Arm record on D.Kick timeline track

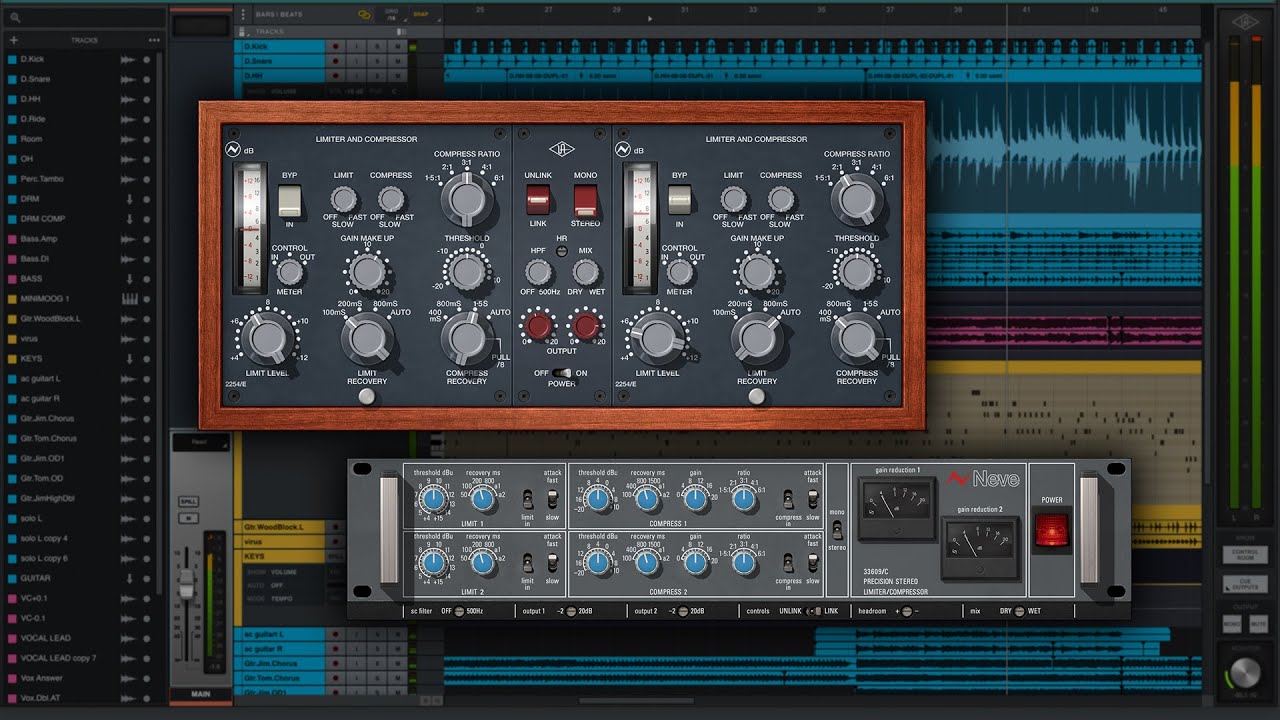pyautogui.click(x=336, y=46)
